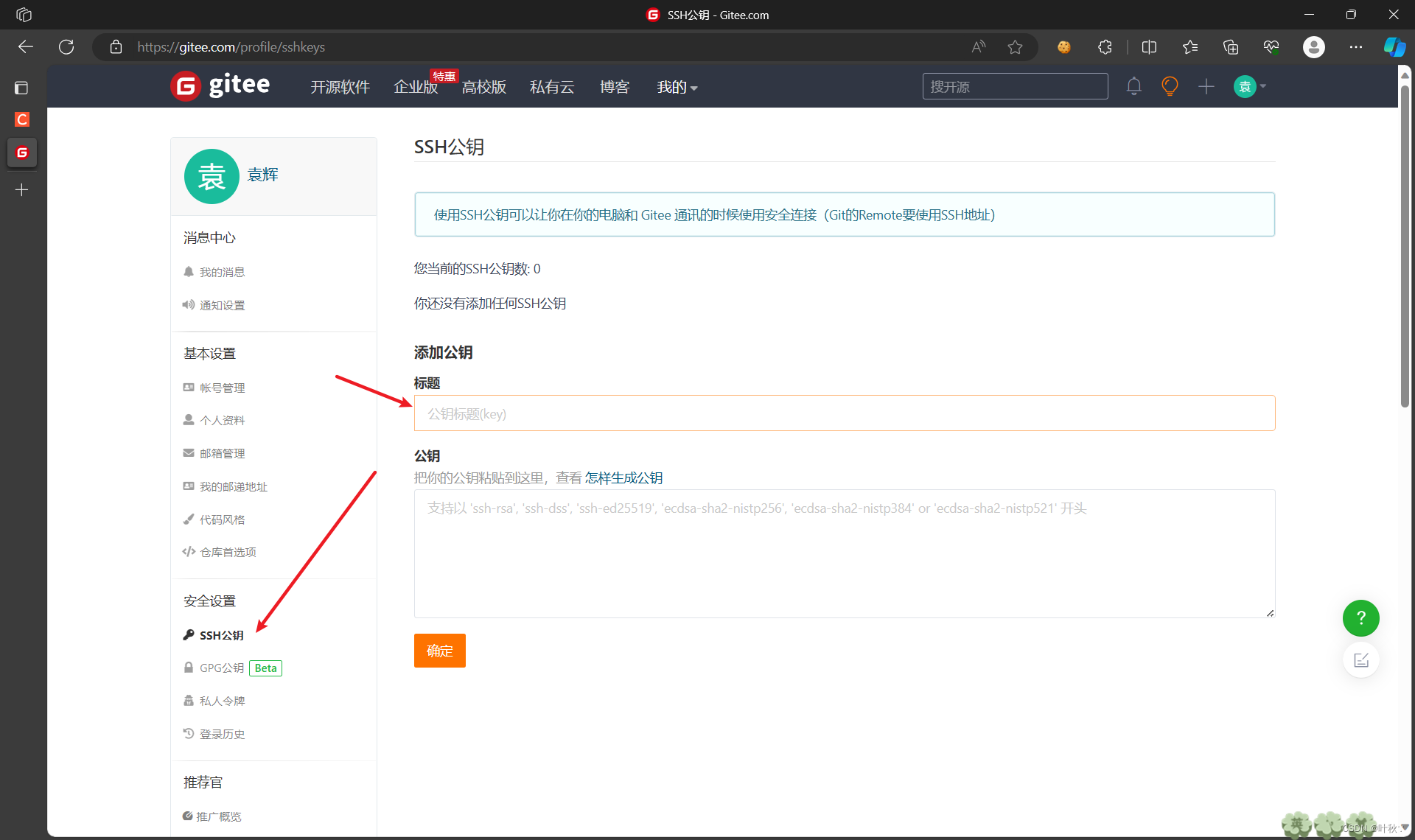The width and height of the screenshot is (1415, 840).
Task: Open Edge split screen icon
Action: pos(1149,47)
